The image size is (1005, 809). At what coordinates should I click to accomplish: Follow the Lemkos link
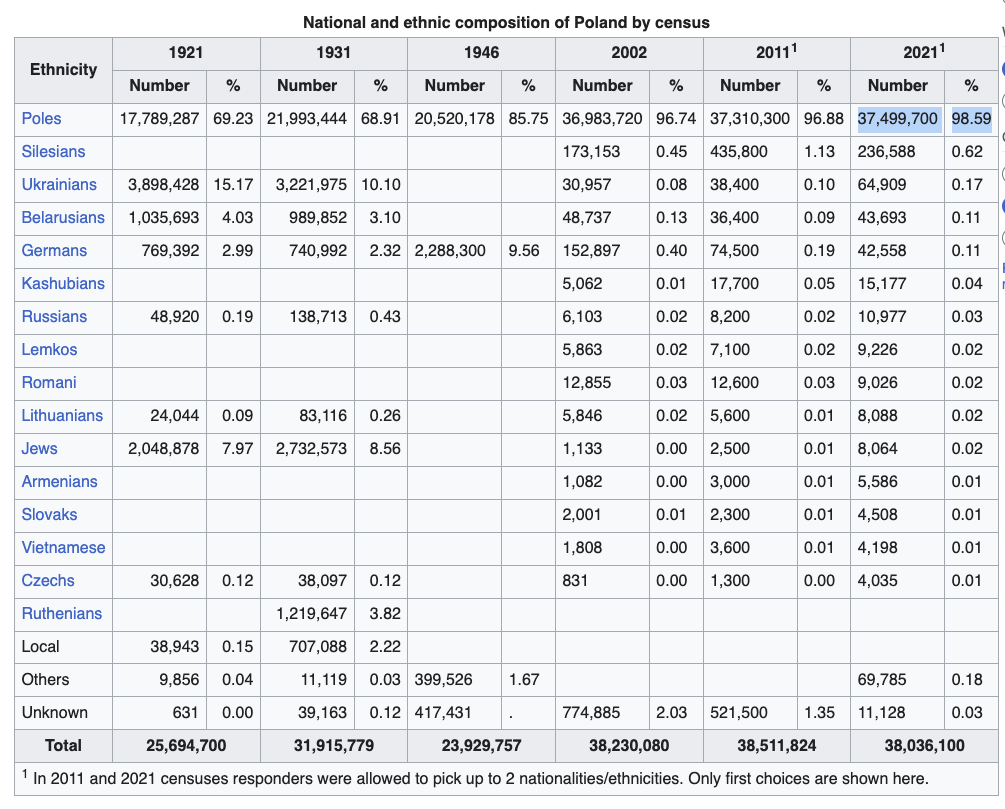[49, 349]
